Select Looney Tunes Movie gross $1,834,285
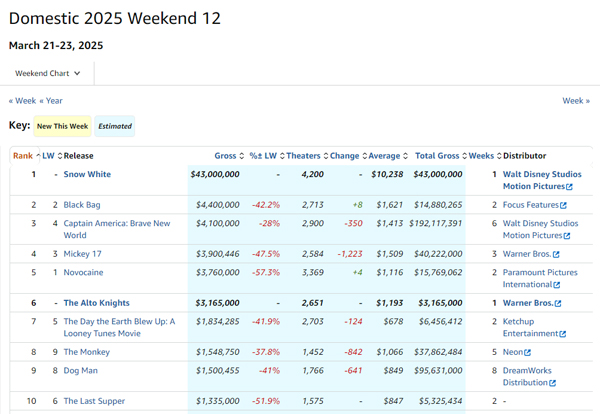The image size is (600, 414). 218,321
